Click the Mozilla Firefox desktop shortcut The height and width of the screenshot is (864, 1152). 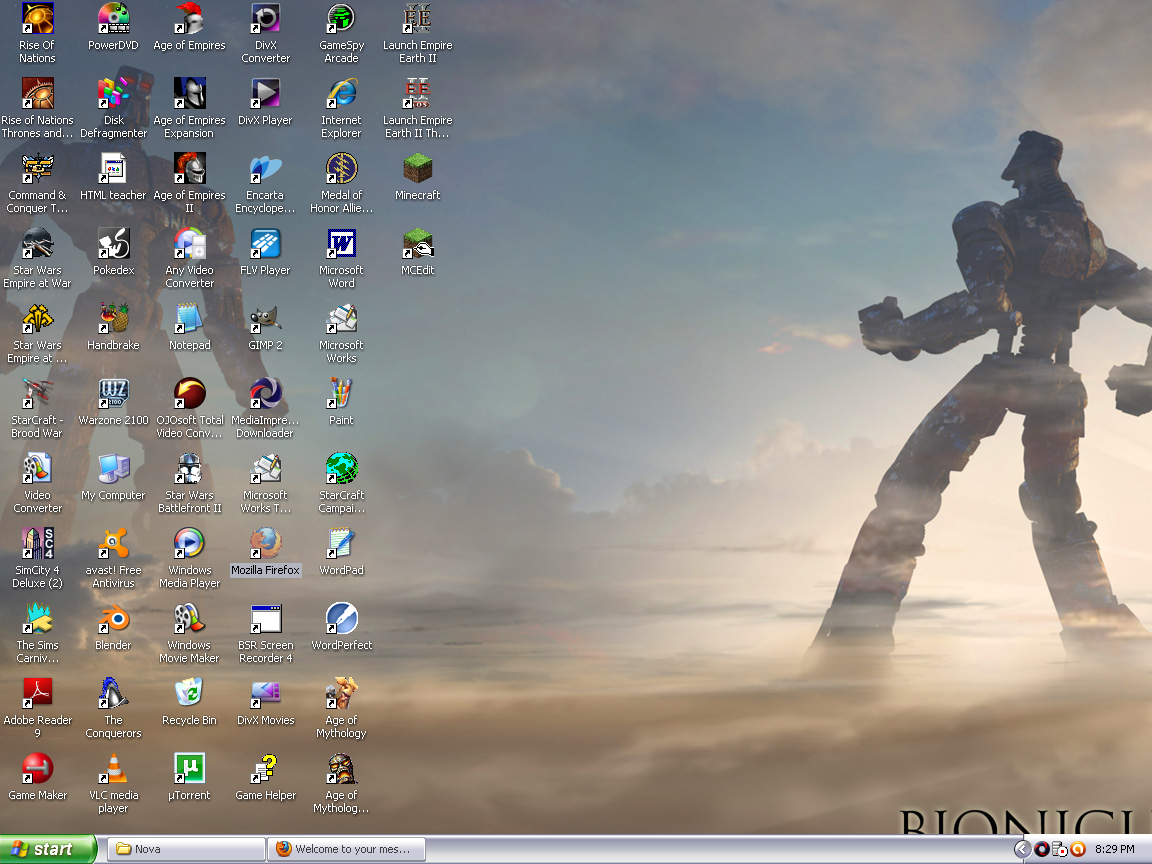tap(265, 546)
